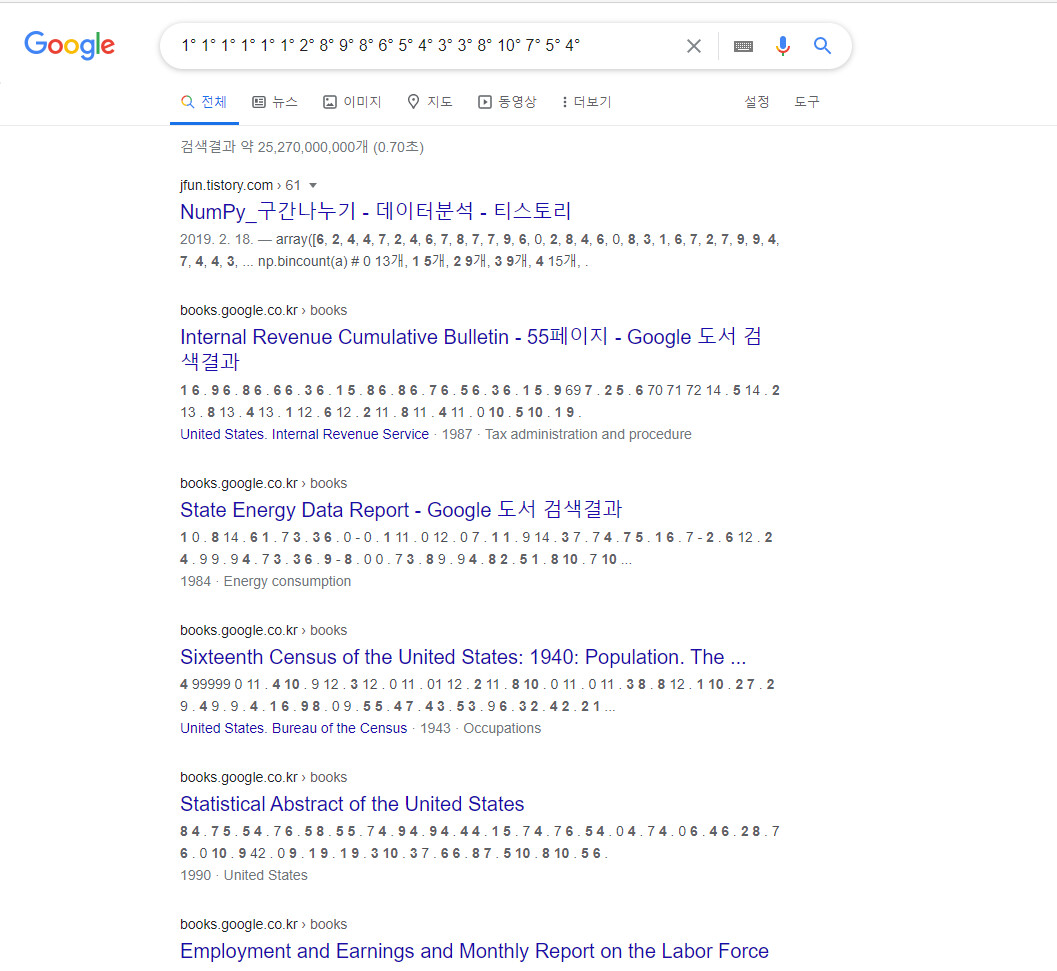Click the blue search magnifier icon
Image resolution: width=1057 pixels, height=971 pixels.
[822, 45]
